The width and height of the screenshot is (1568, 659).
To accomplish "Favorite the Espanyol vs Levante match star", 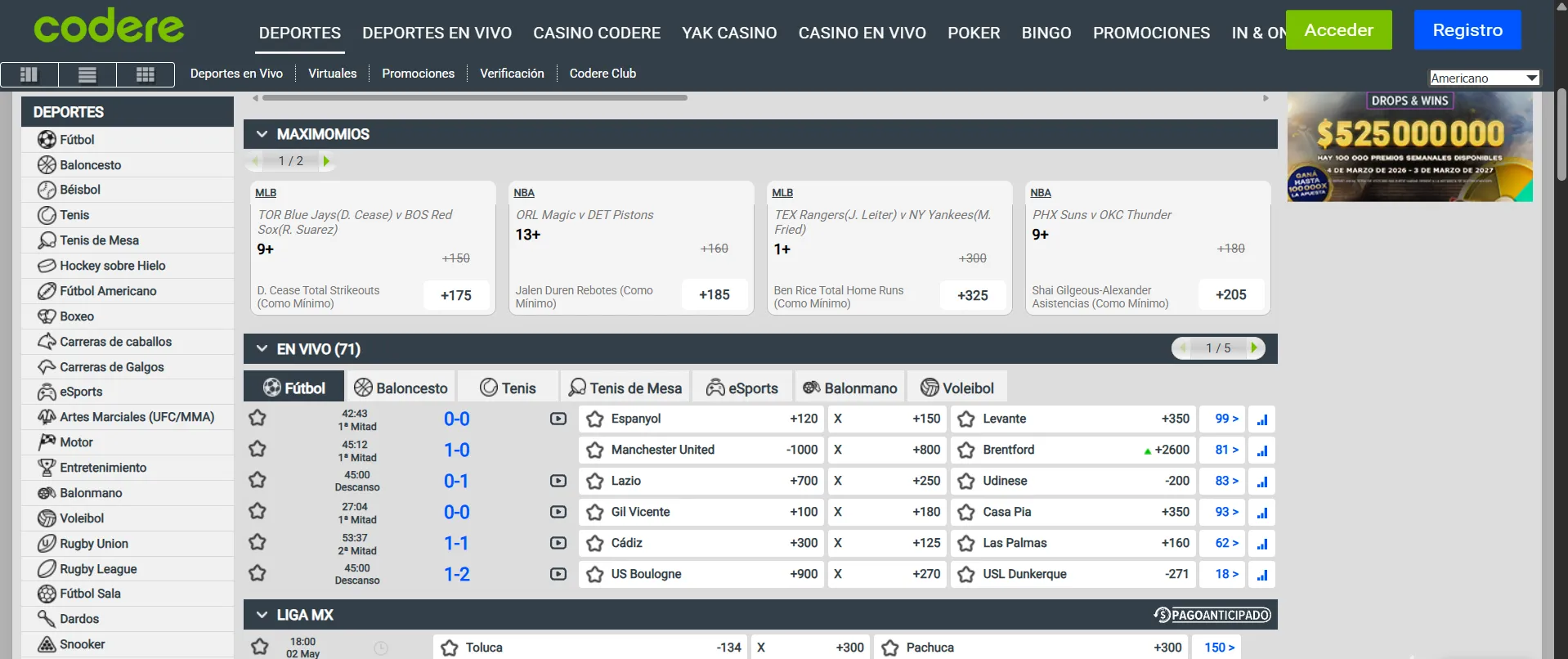I will pyautogui.click(x=258, y=418).
